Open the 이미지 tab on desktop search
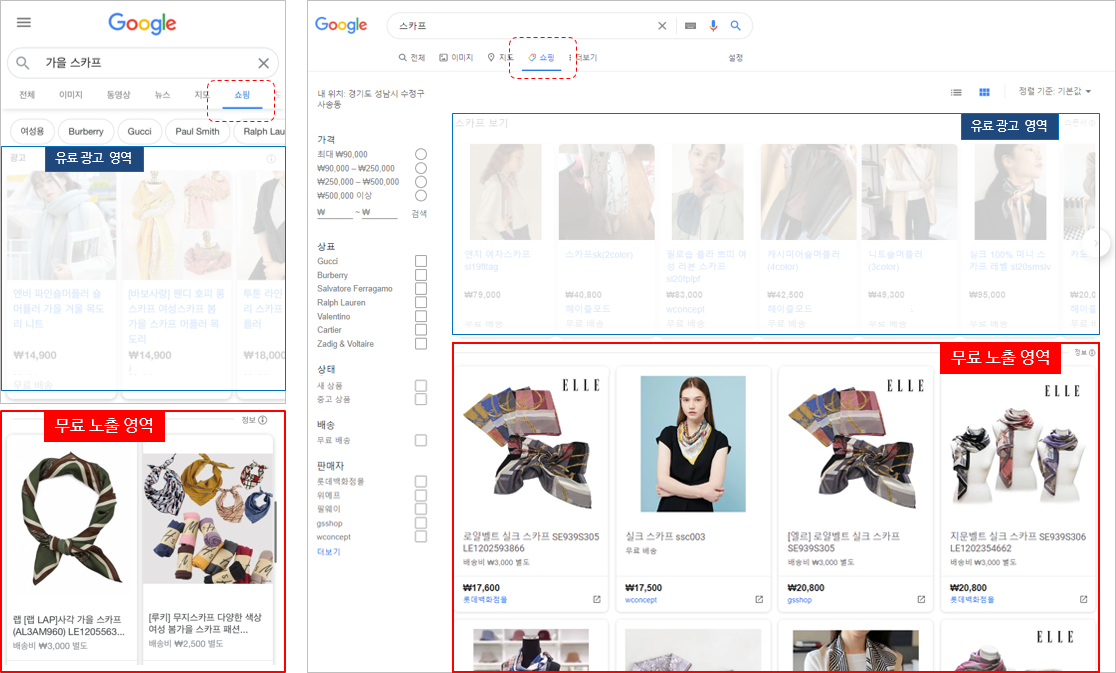1116x673 pixels. (456, 58)
